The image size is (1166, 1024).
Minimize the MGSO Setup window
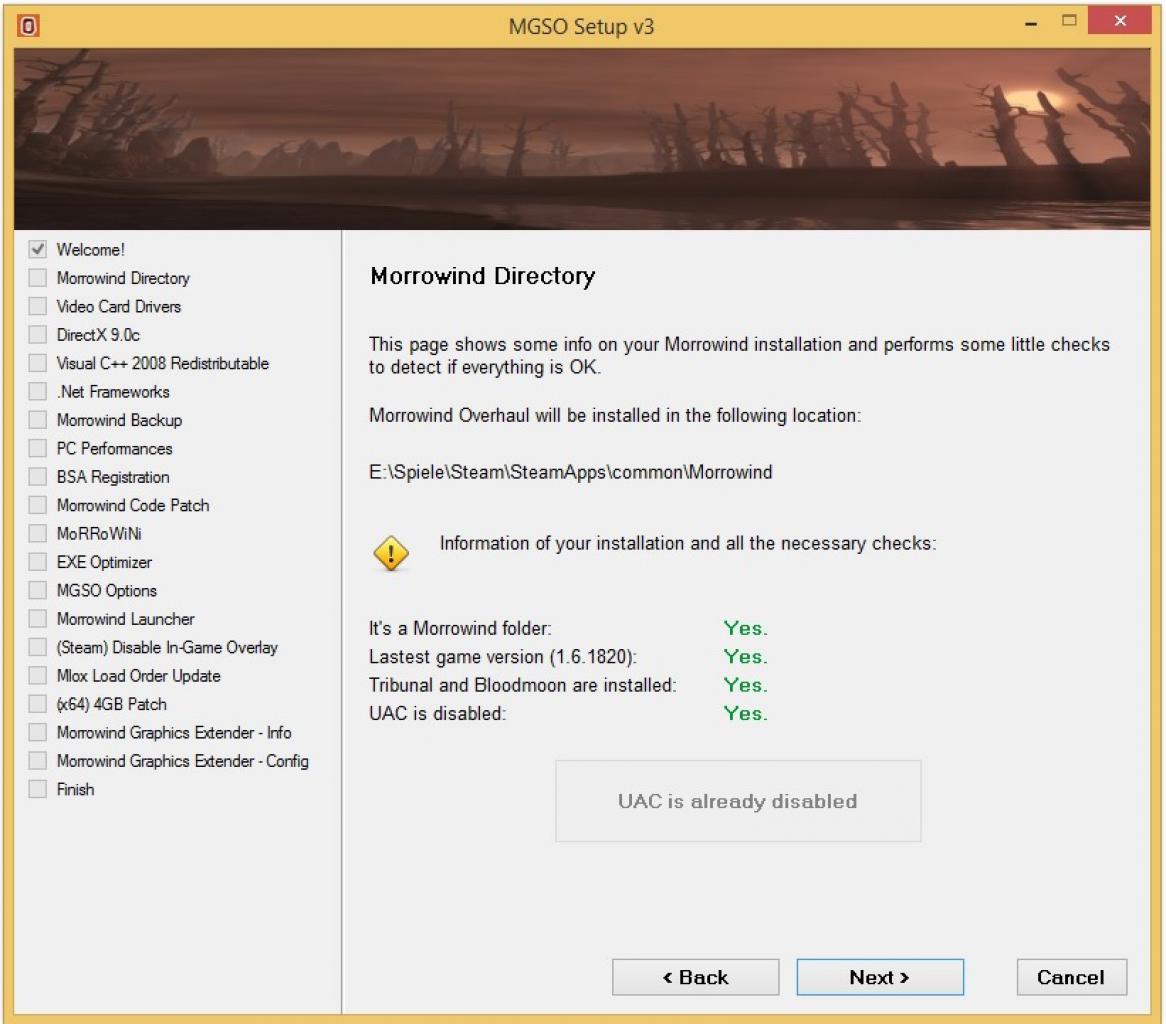[1031, 22]
